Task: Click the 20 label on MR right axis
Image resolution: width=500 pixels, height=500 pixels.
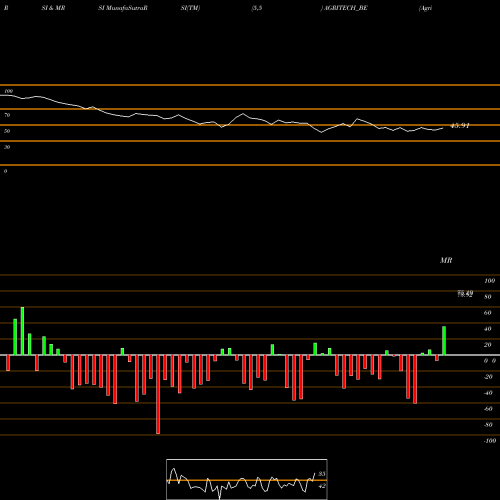Action: point(488,345)
